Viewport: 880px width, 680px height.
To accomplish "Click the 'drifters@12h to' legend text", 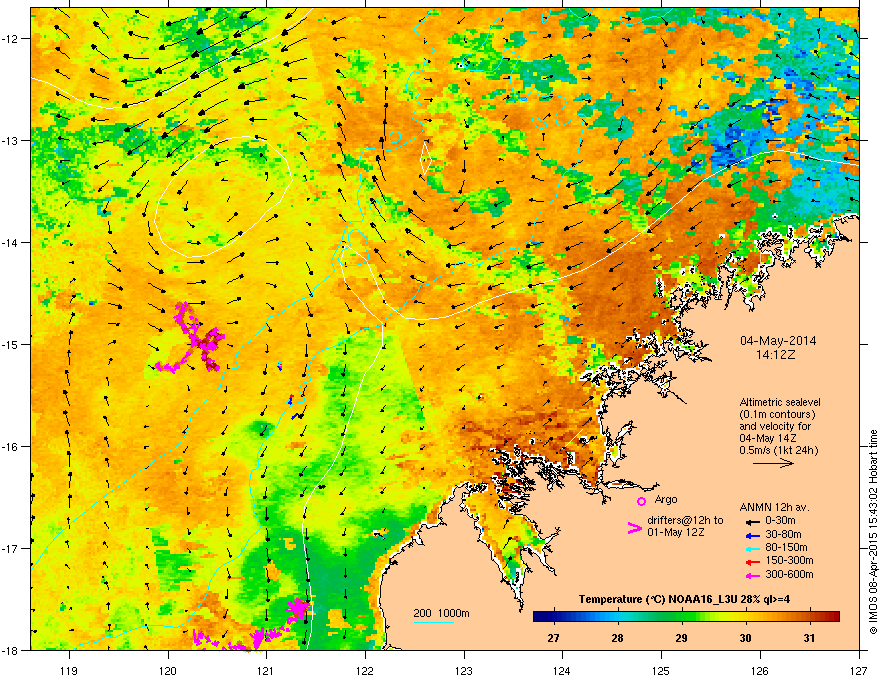I will pyautogui.click(x=685, y=520).
